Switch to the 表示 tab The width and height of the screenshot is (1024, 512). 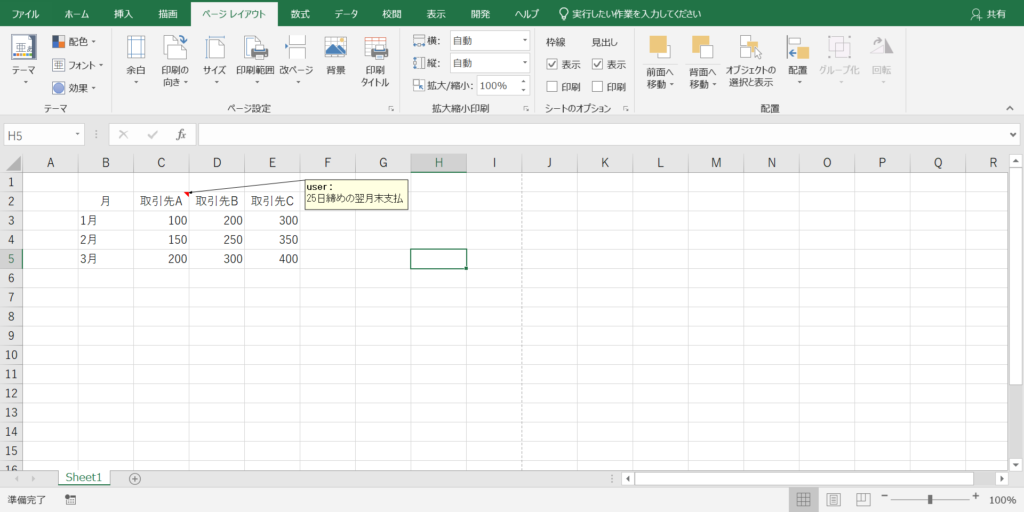coord(436,14)
